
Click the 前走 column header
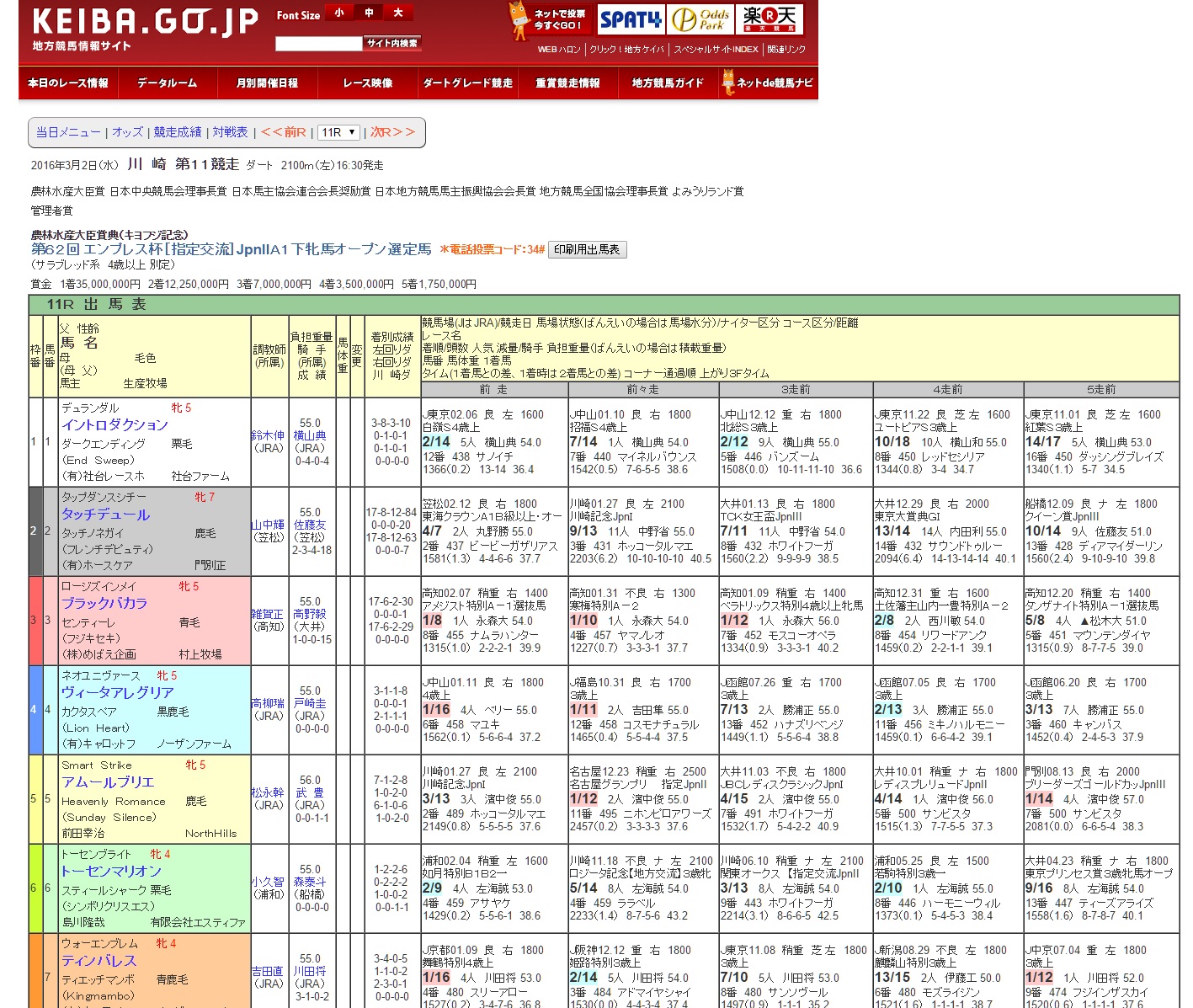(x=494, y=389)
